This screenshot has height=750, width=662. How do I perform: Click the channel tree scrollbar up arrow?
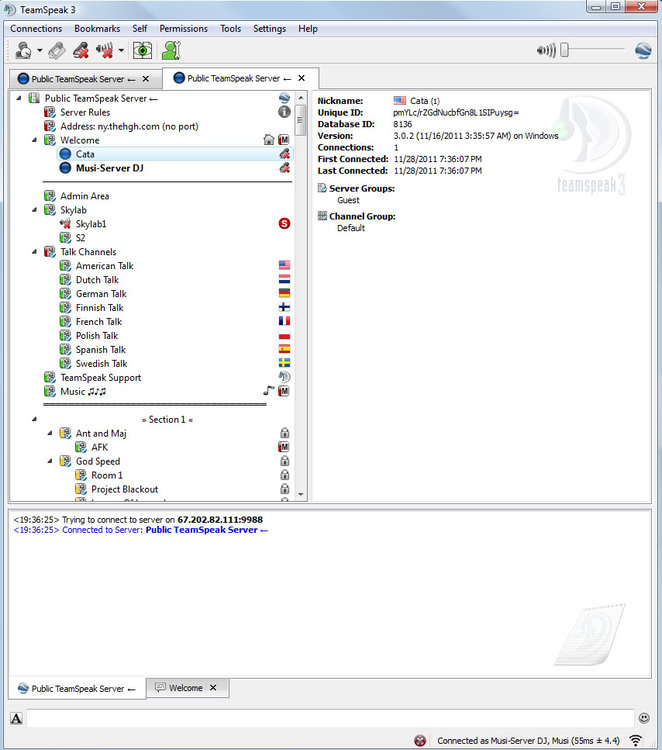coord(301,98)
